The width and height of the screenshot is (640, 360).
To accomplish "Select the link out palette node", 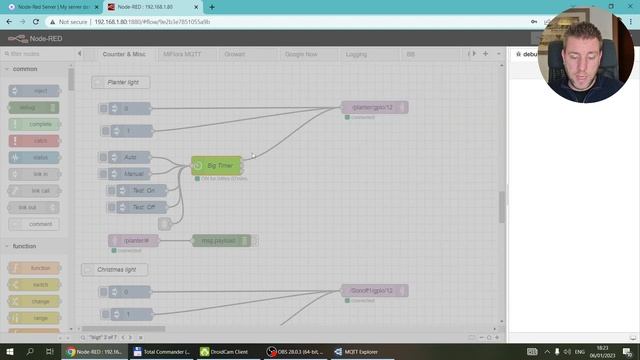I will pyautogui.click(x=34, y=207).
